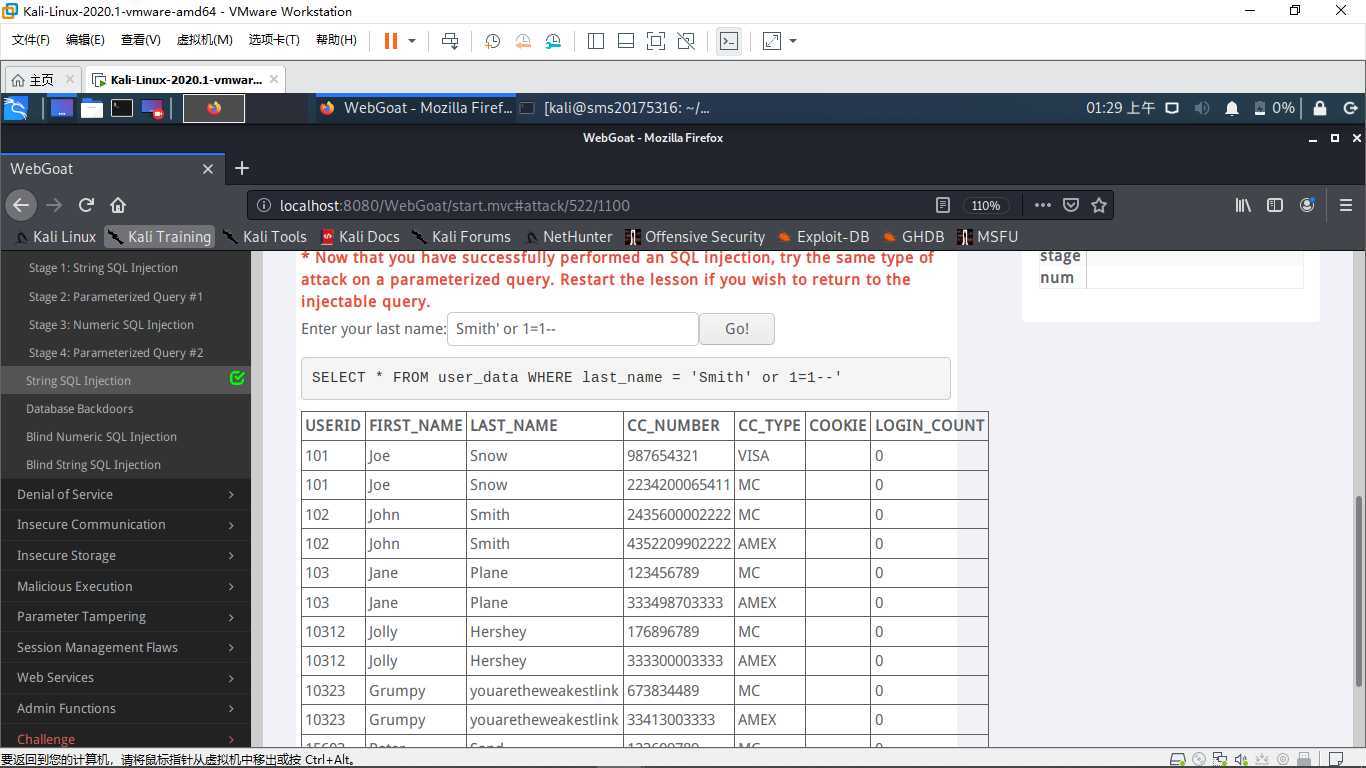Toggle the VMware thumbnail bar icon
Viewport: 1366px width, 768px height.
[626, 41]
